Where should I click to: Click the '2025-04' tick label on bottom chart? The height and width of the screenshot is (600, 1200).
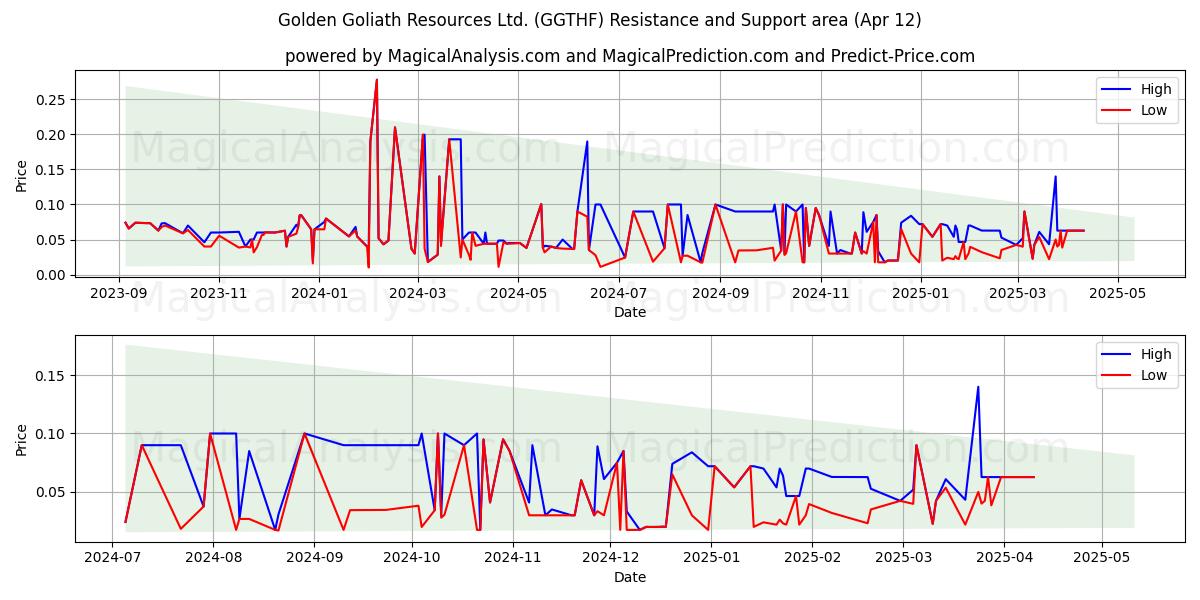(x=1002, y=558)
